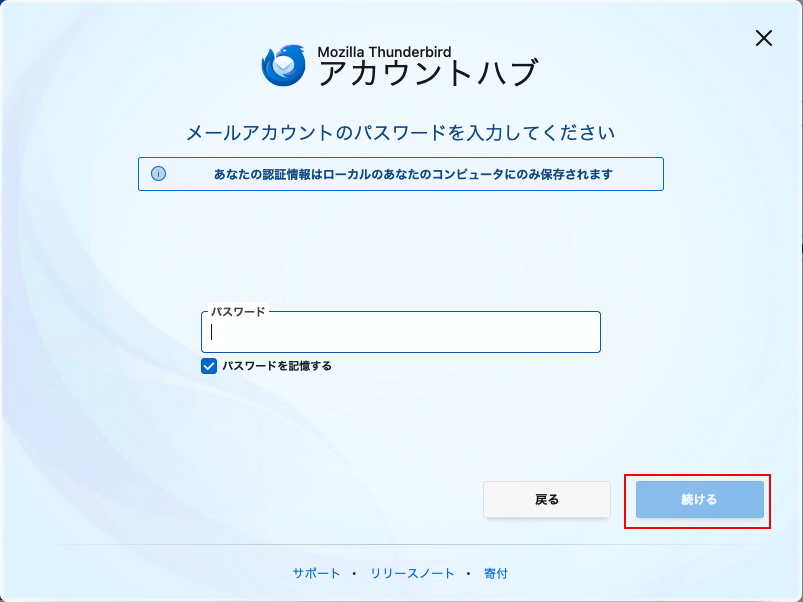The height and width of the screenshot is (602, 803).
Task: Click the Mozilla Thunderbird text above the title
Action: pos(384,52)
